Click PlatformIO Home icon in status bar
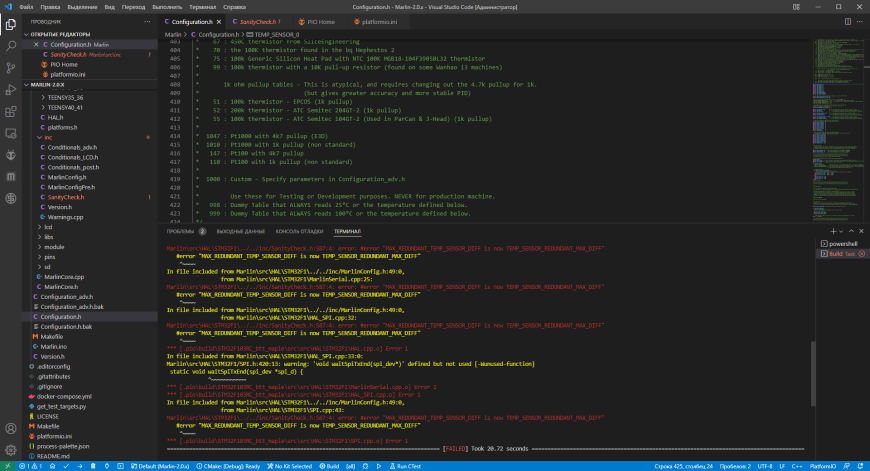This screenshot has height=471, width=870. pos(52,466)
